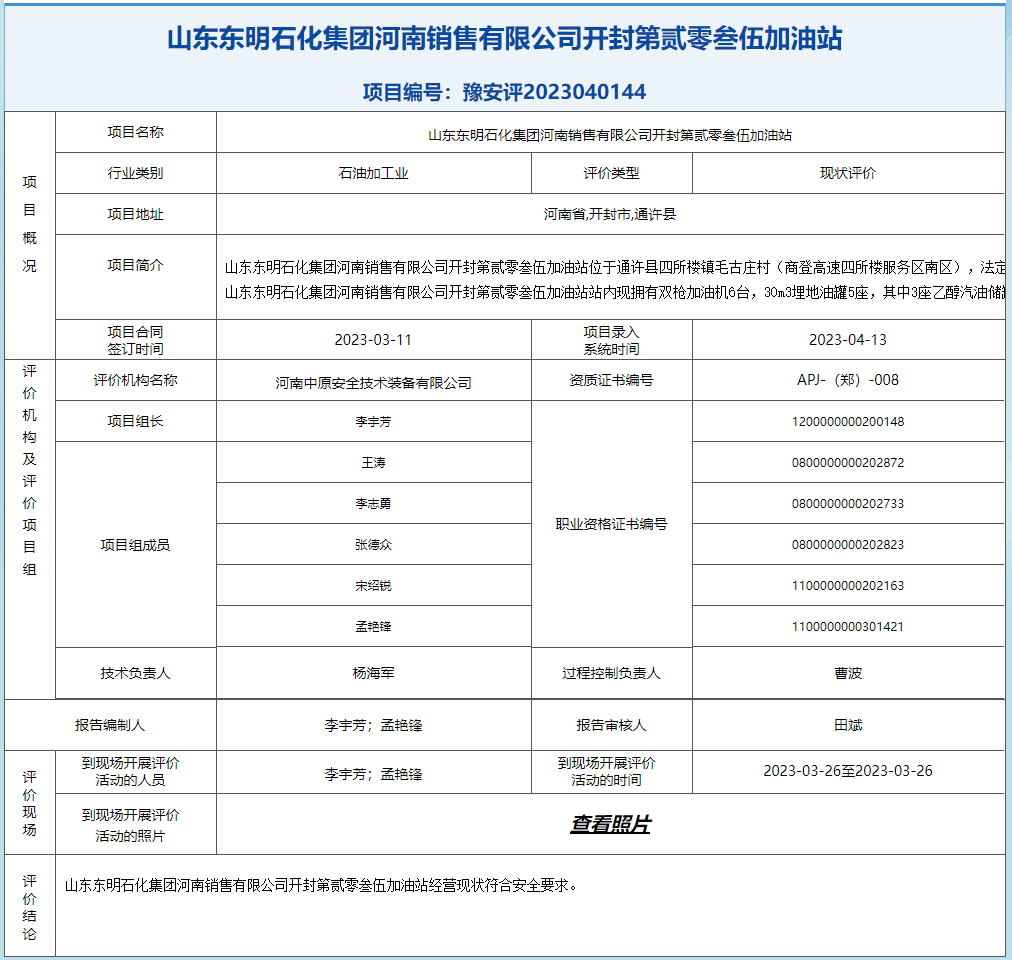The image size is (1012, 960).
Task: Click the 过程控制负责人 label
Action: point(611,673)
